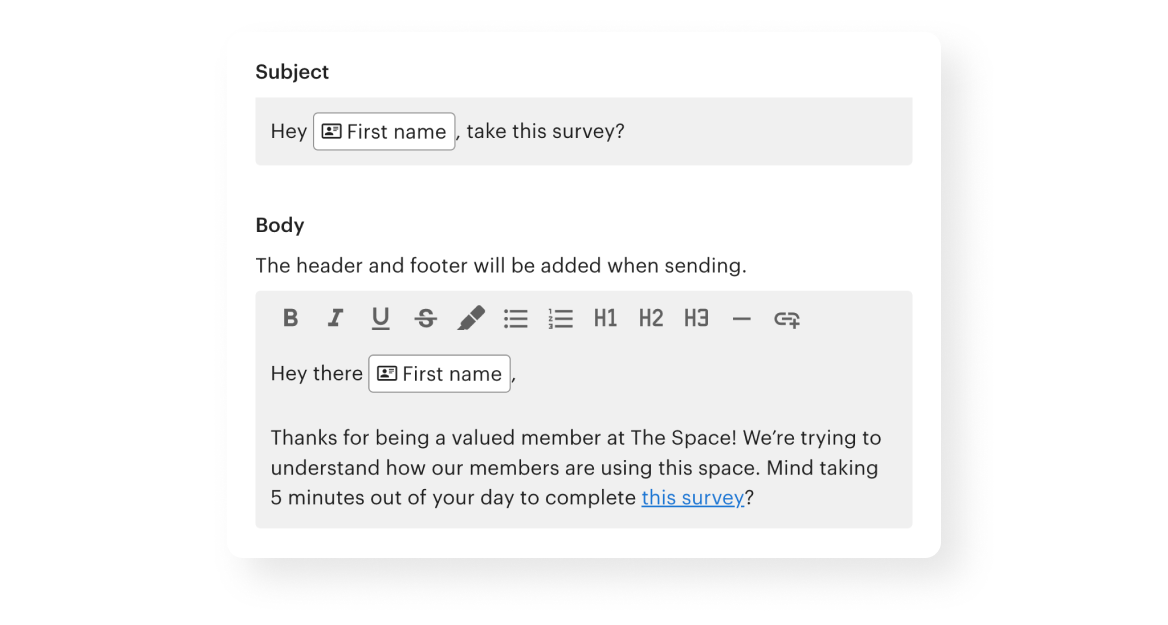Insert a horizontal divider line
1168x625 pixels.
tap(741, 318)
